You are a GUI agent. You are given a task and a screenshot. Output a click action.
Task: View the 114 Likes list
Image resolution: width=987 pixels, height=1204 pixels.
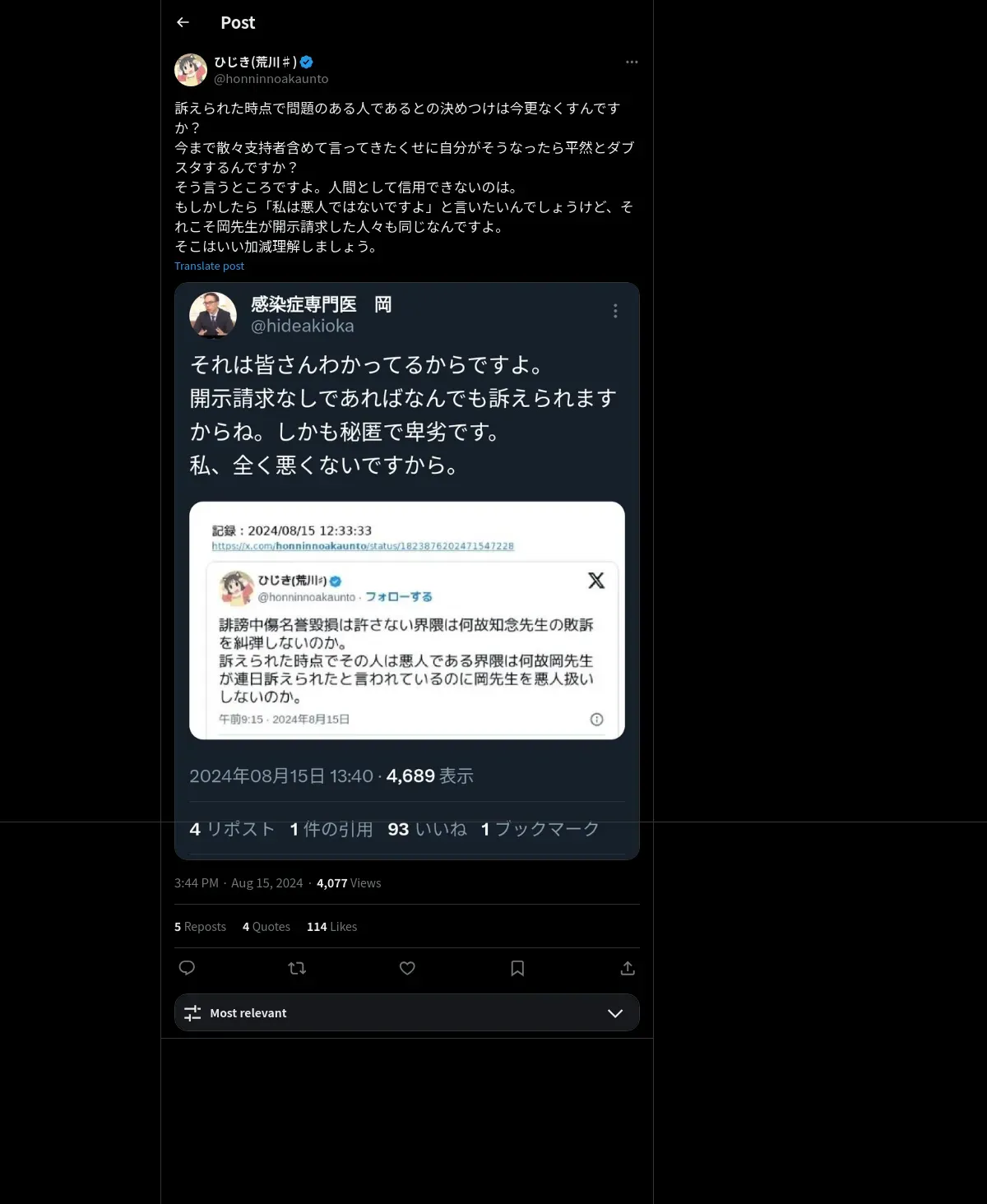[x=332, y=926]
